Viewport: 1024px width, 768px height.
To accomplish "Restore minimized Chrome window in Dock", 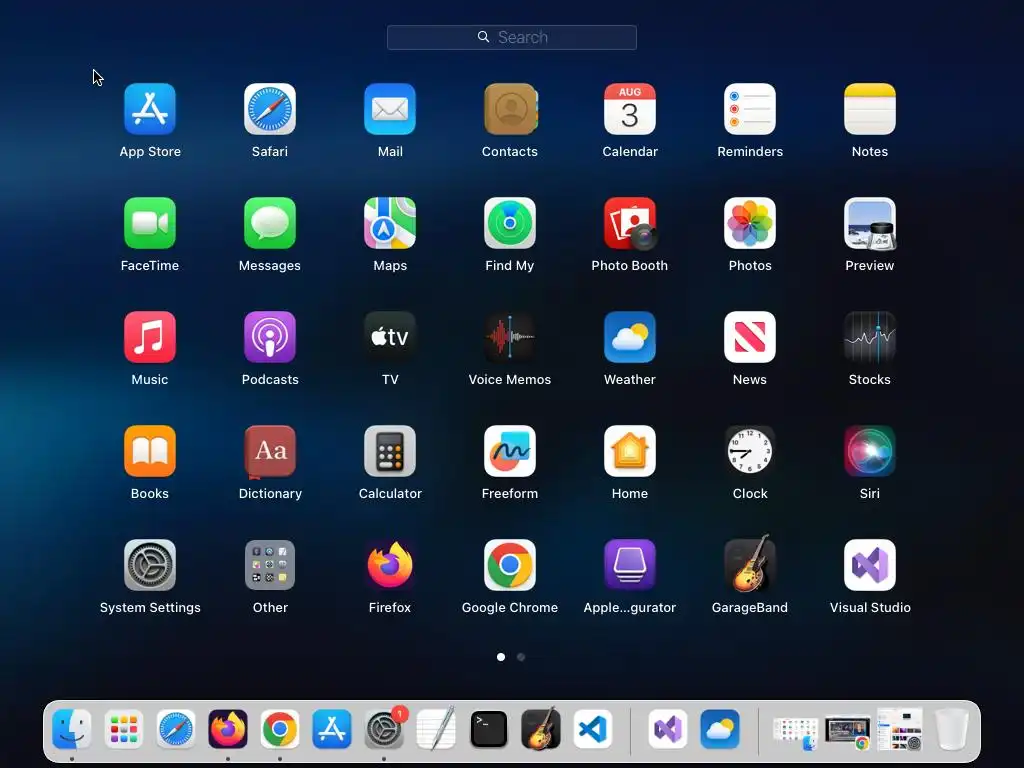I will tap(847, 733).
